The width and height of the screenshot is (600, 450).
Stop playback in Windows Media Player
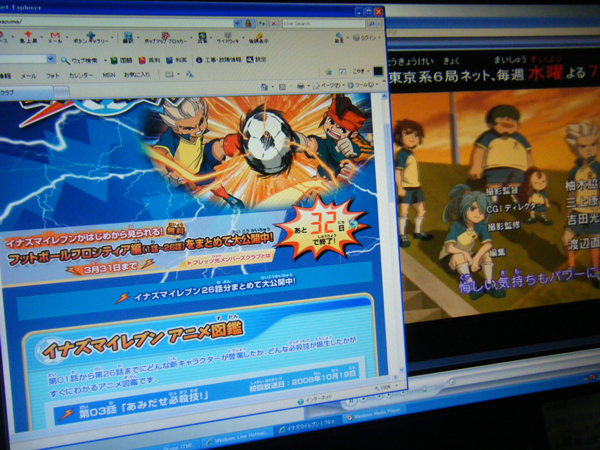(364, 399)
